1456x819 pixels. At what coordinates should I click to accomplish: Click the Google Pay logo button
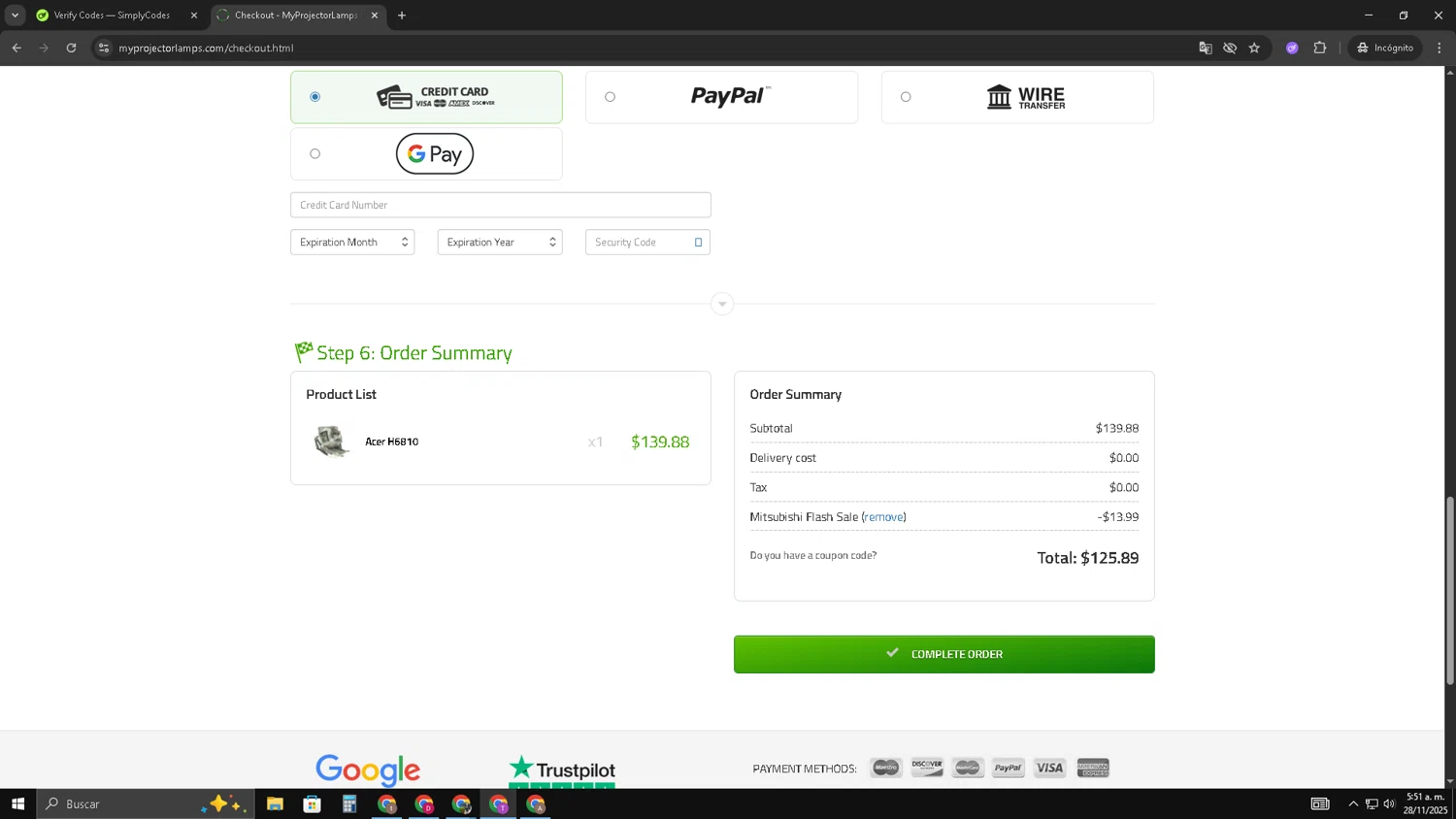pos(435,153)
